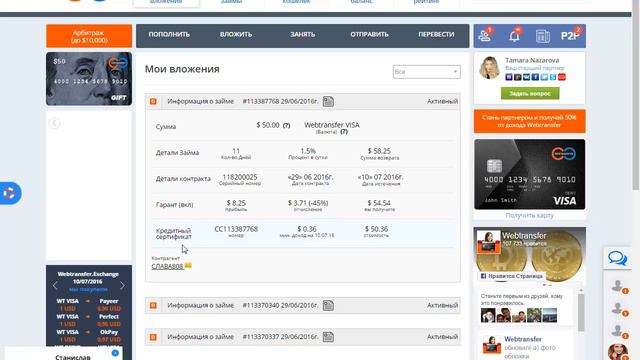The image size is (640, 360).
Task: Click the Facebook icon under Tamara Nazarova
Action: coord(535,77)
